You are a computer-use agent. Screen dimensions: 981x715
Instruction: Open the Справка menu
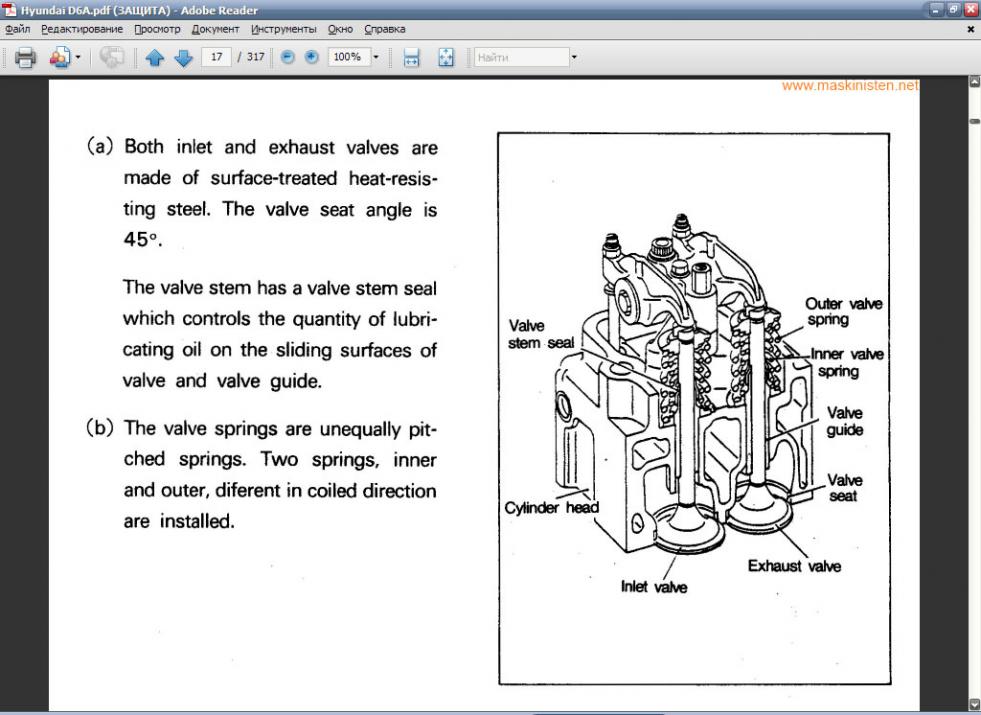click(385, 29)
